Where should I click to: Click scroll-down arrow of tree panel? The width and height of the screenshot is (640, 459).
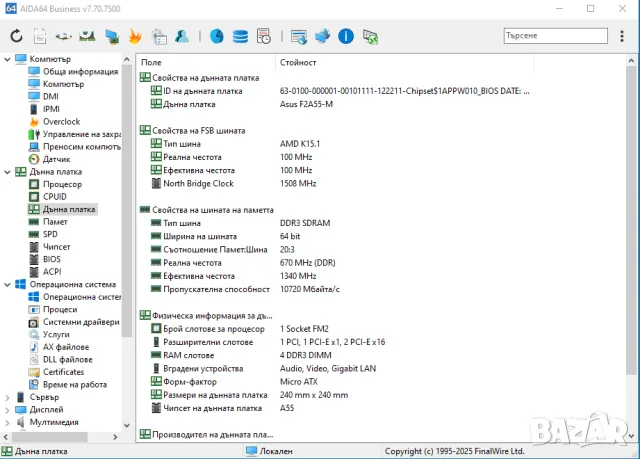[127, 425]
